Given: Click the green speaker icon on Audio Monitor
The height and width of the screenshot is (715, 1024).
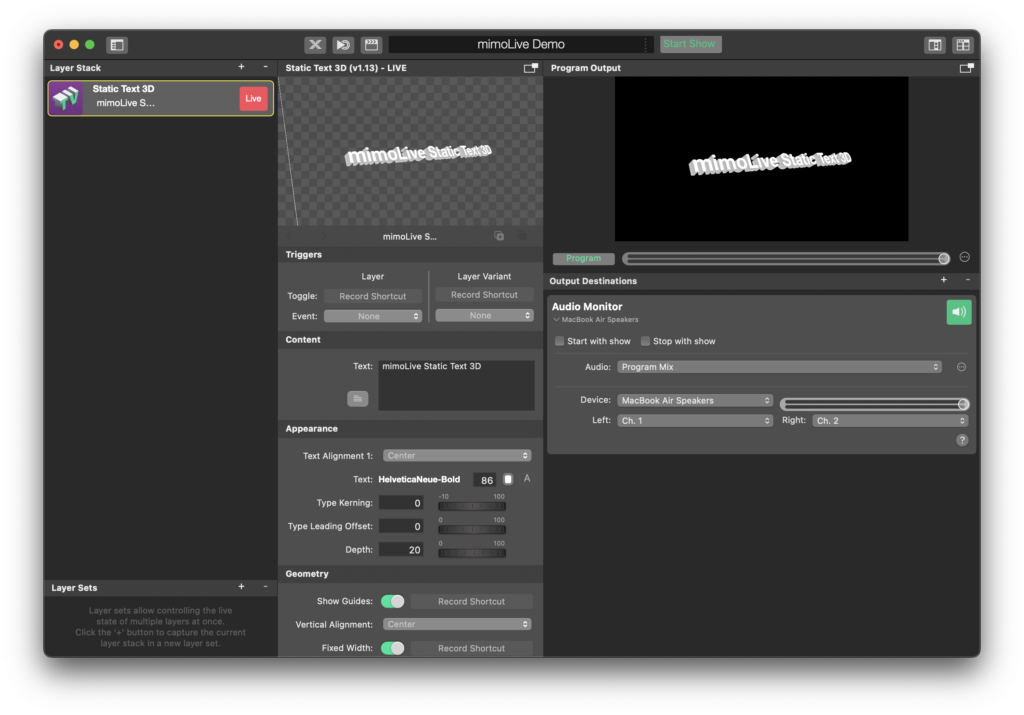Looking at the screenshot, I should pyautogui.click(x=958, y=312).
